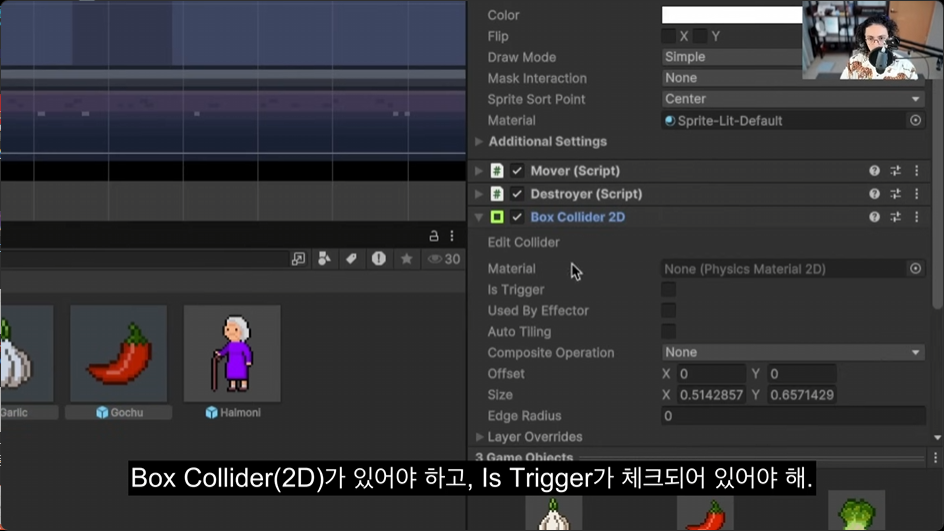The image size is (944, 531).
Task: Enable Flip Y checkbox
Action: coord(700,36)
